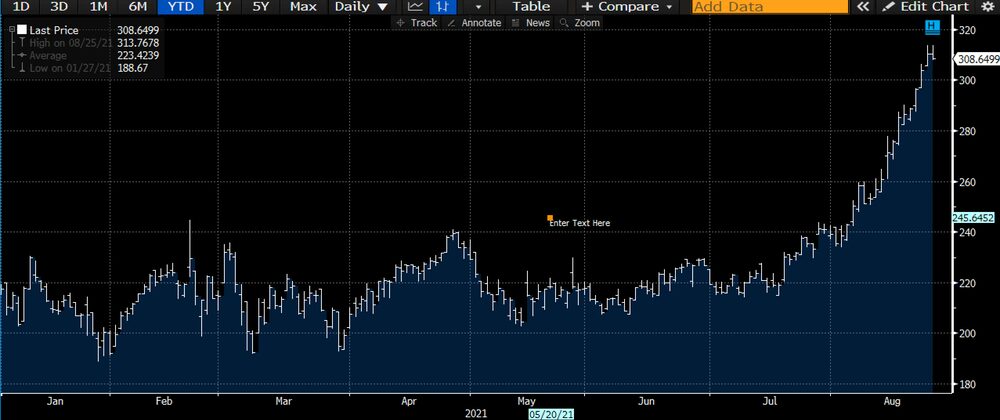Choose the Max time range

[x=302, y=7]
